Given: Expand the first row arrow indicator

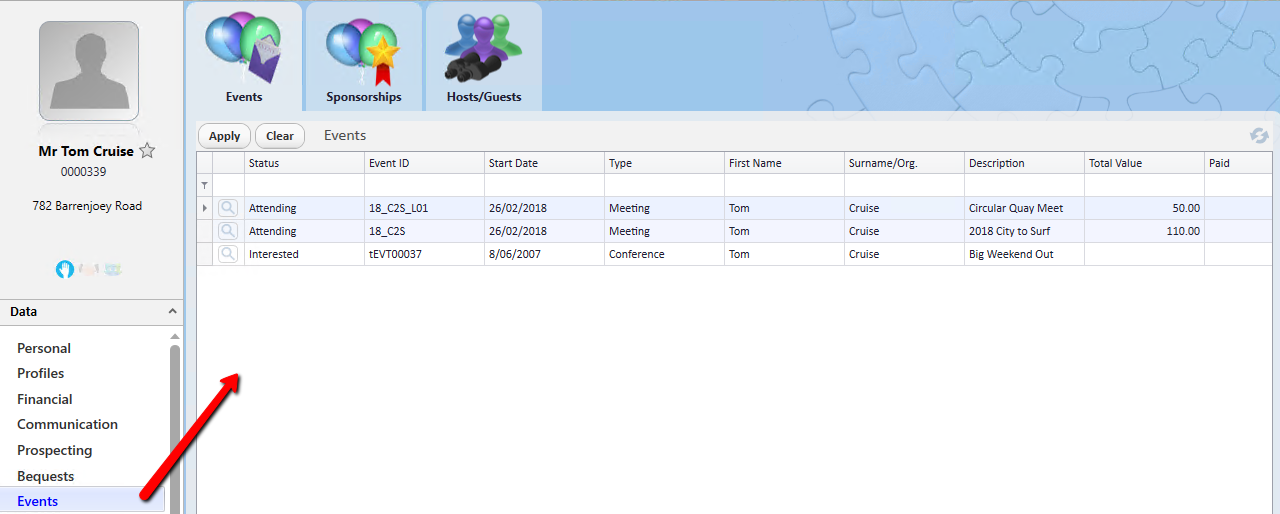Looking at the screenshot, I should tap(205, 208).
